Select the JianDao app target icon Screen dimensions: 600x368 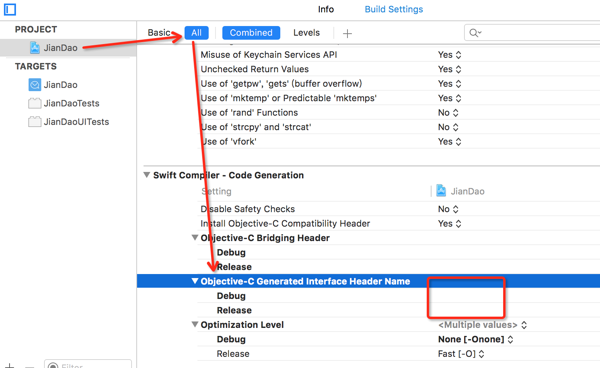[x=34, y=85]
